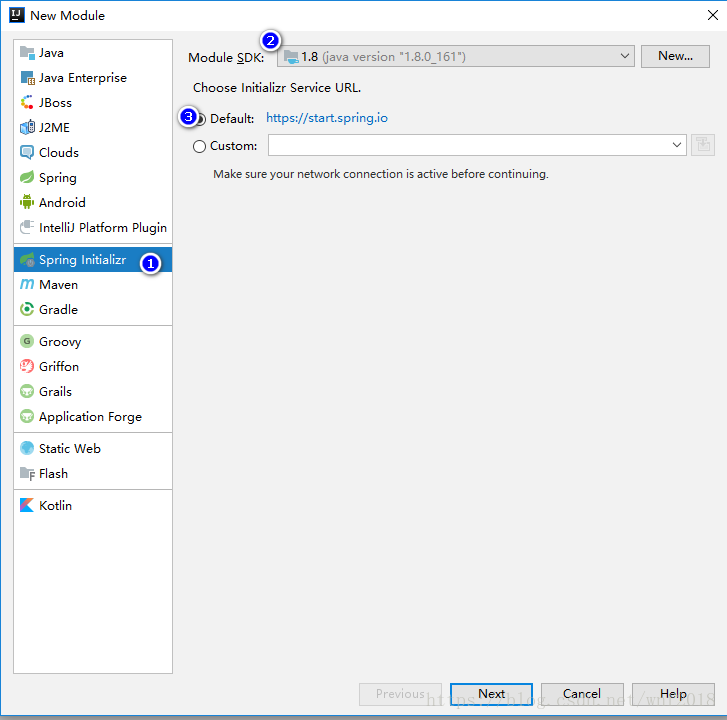Image resolution: width=727 pixels, height=720 pixels.
Task: Select Griffon label in module list
Action: coord(59,367)
